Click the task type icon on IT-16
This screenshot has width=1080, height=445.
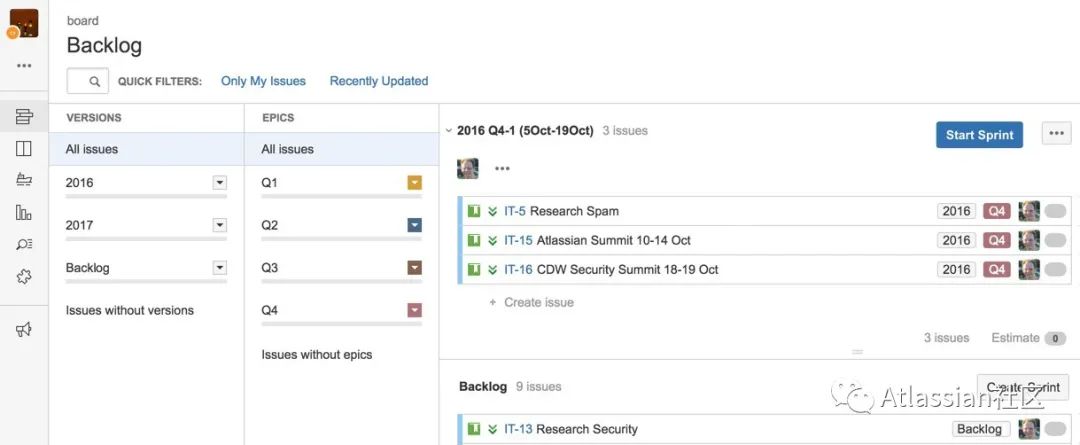click(x=474, y=269)
